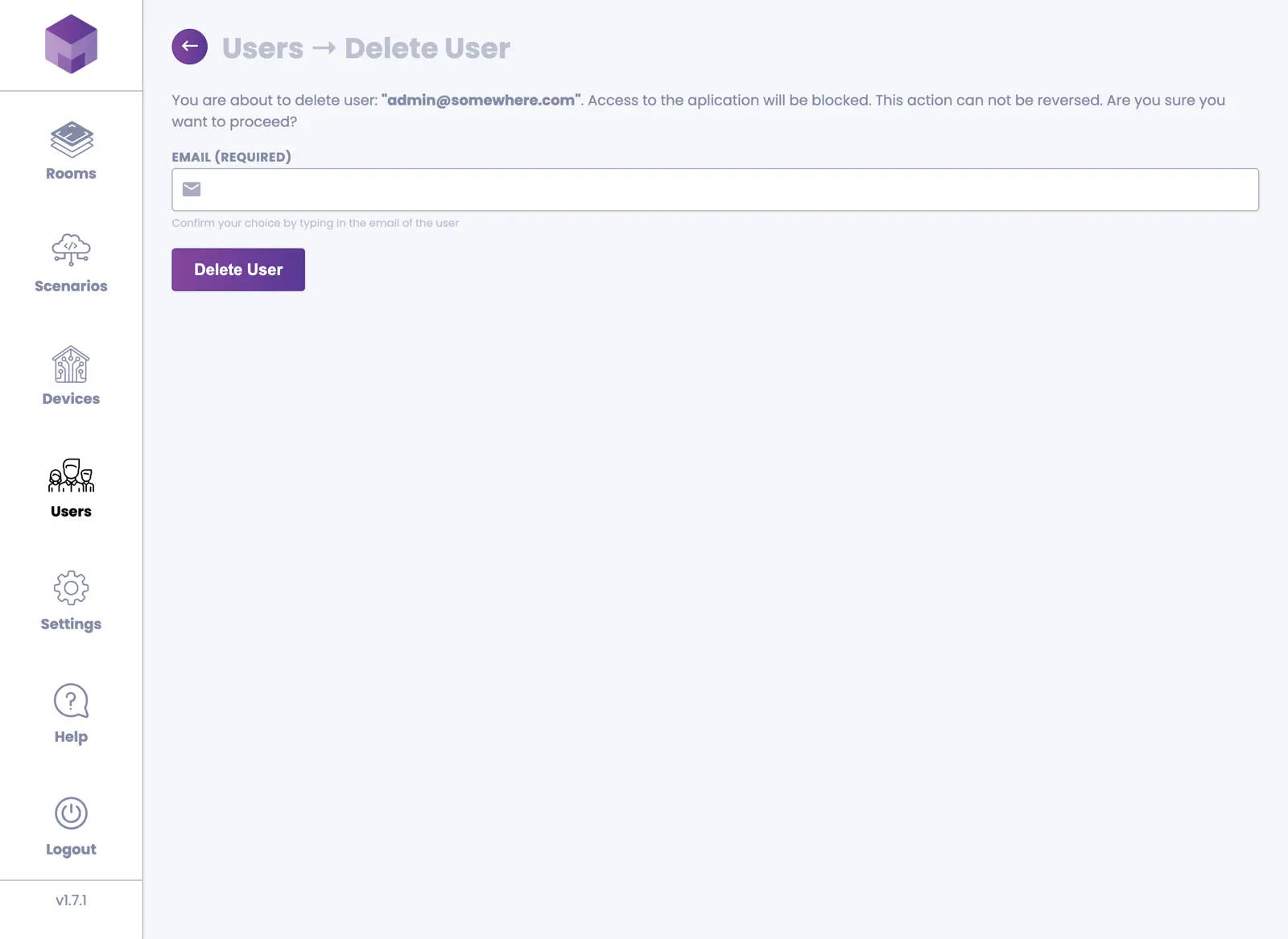Click the Help text label in the sidebar

pos(71,737)
